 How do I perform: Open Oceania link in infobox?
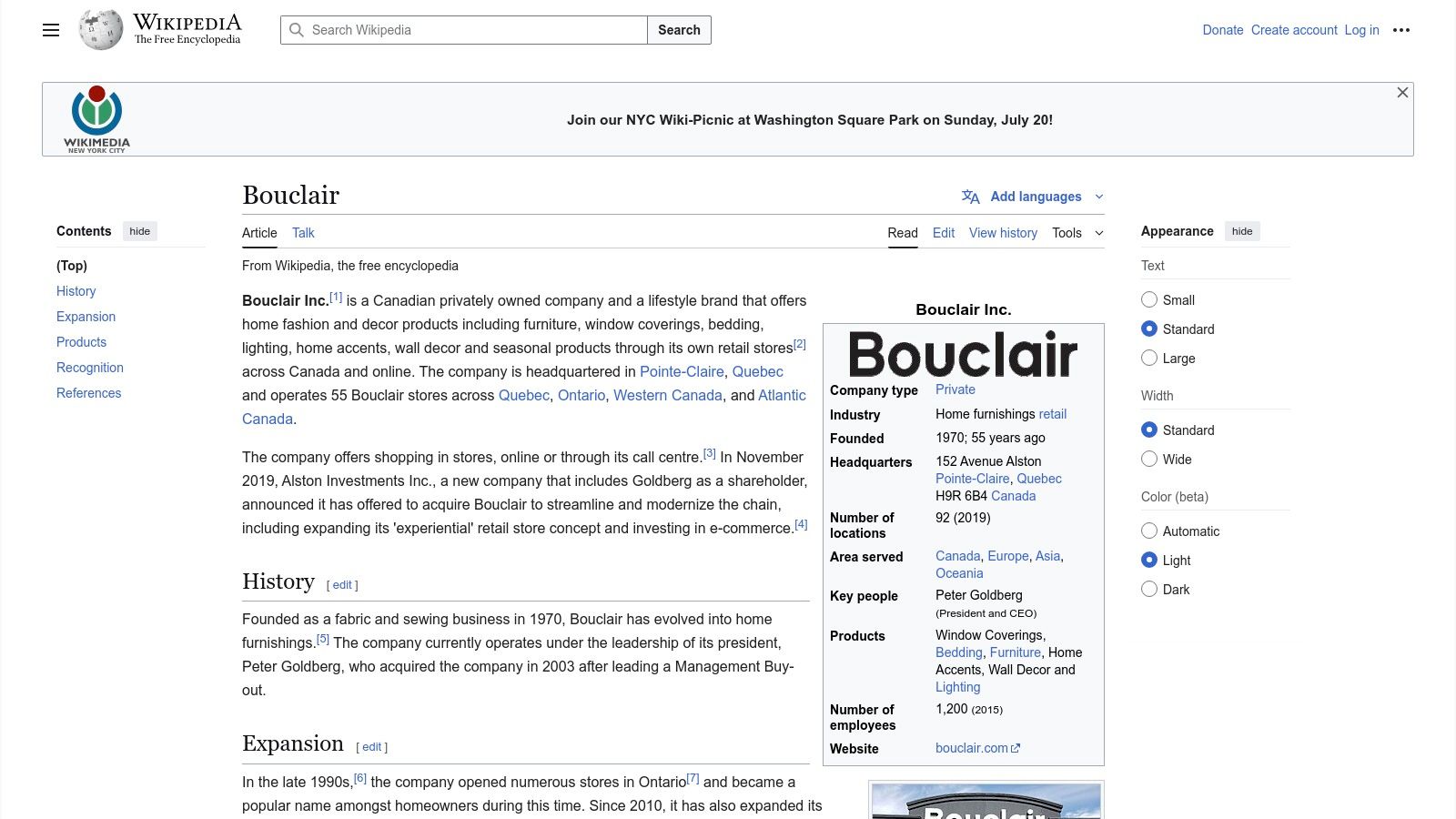tap(959, 573)
